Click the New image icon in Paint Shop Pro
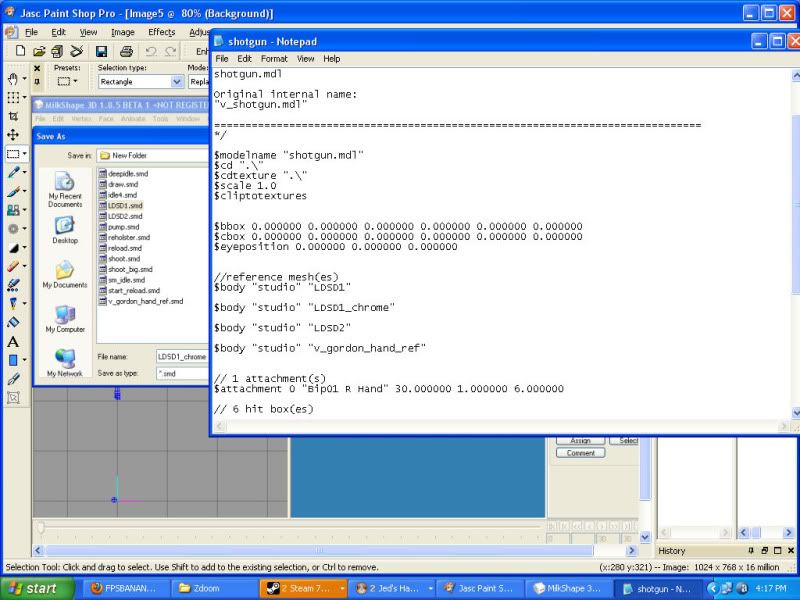Image resolution: width=800 pixels, height=600 pixels. click(20, 51)
